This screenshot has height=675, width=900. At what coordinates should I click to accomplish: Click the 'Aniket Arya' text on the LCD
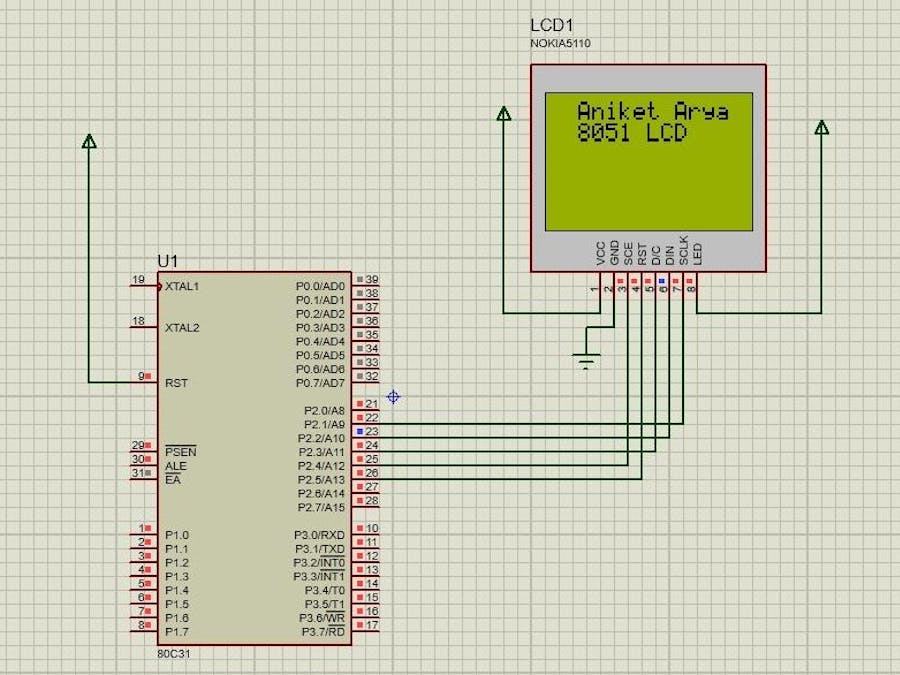(653, 111)
